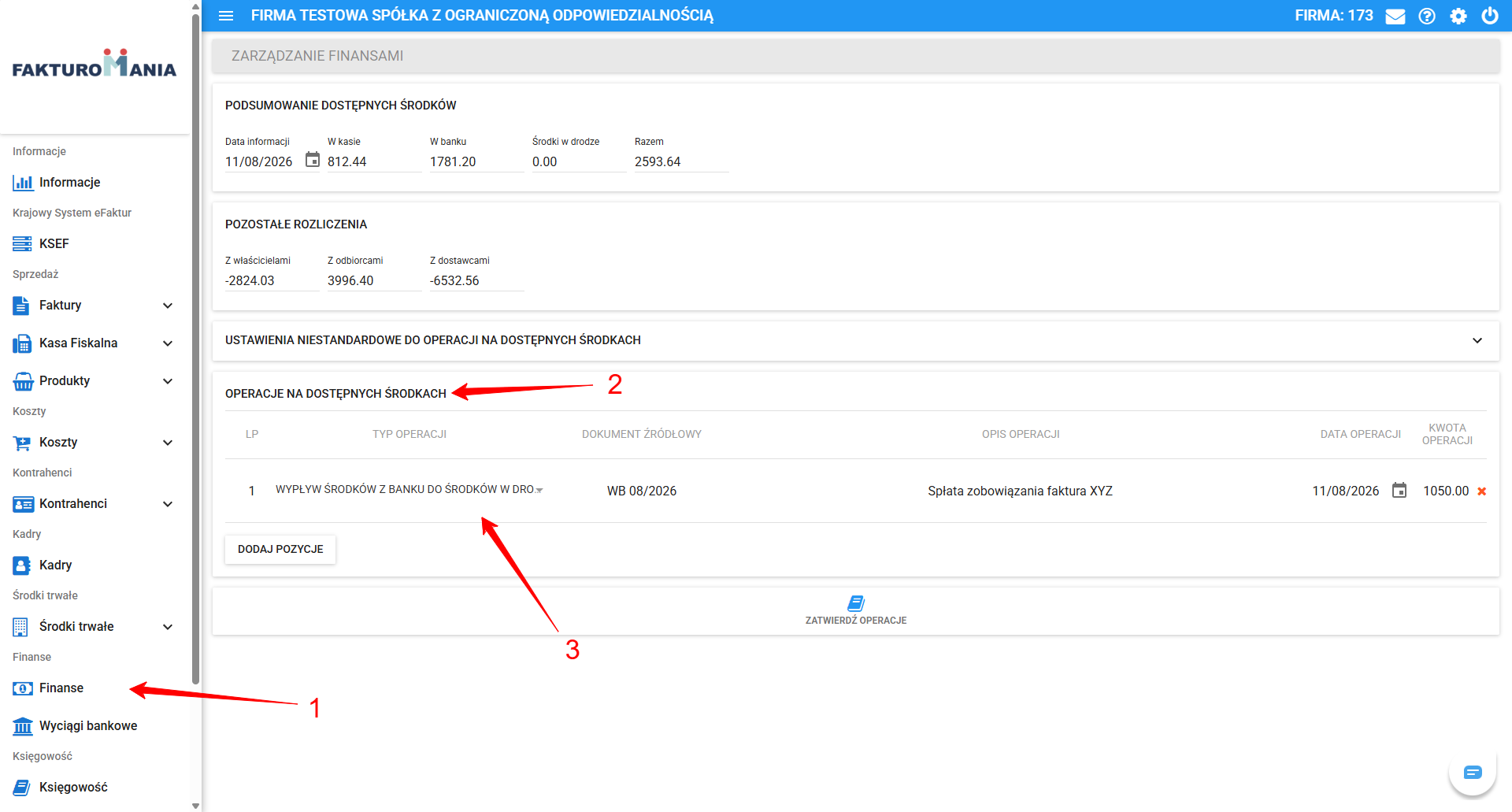Click the operation date 11/08/2026 field
This screenshot has height=812, width=1512.
point(1346,491)
